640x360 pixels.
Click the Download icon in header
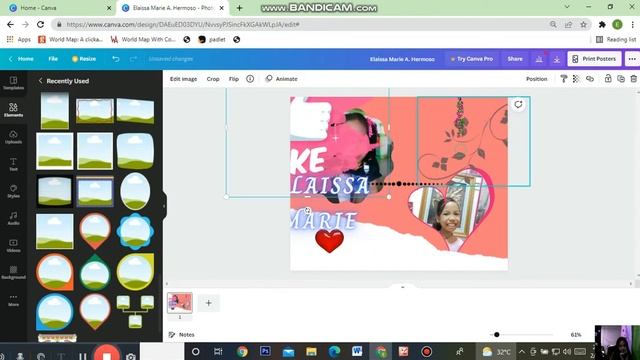[x=557, y=59]
